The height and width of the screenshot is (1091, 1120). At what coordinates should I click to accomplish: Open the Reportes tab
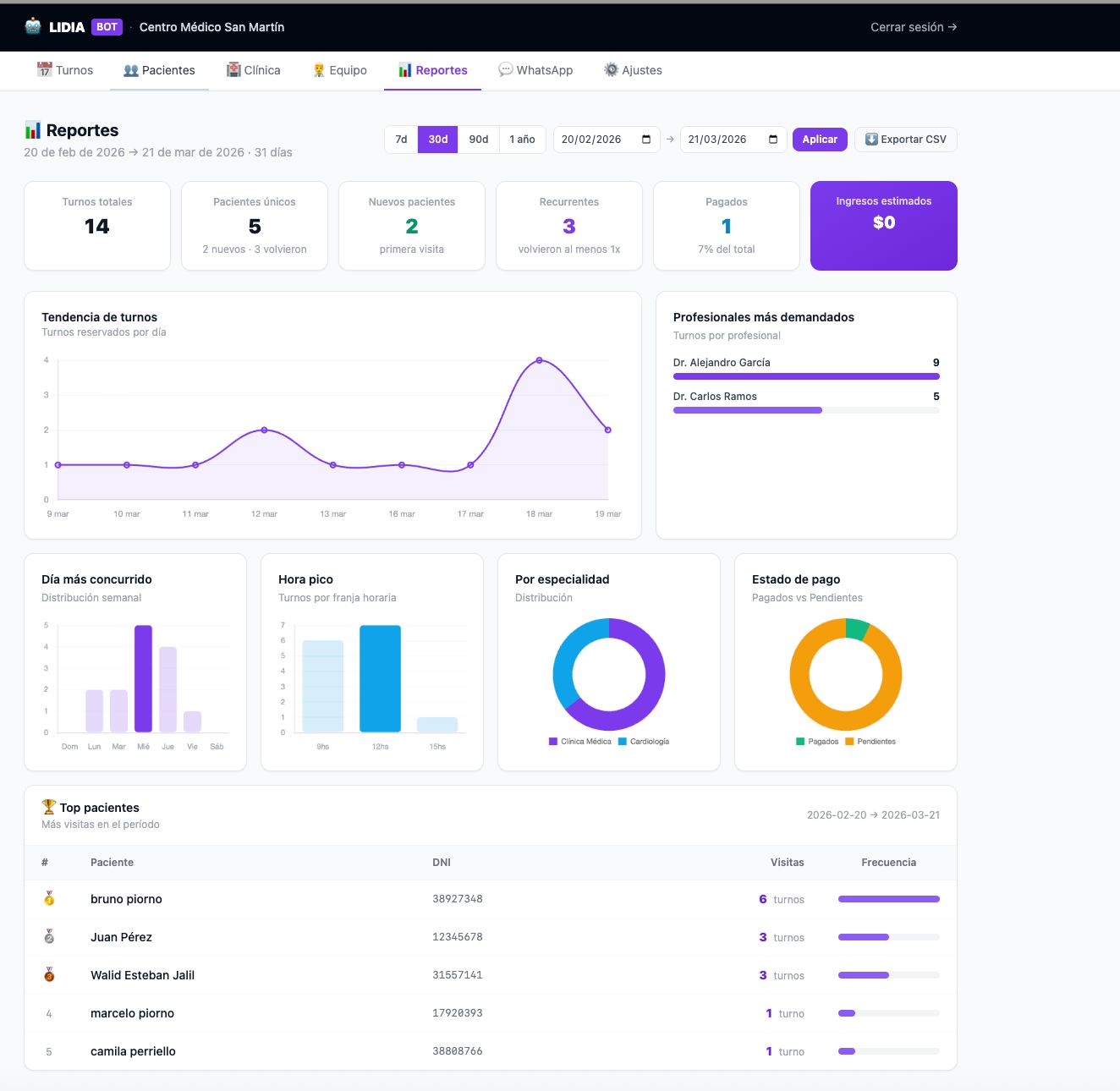point(432,70)
